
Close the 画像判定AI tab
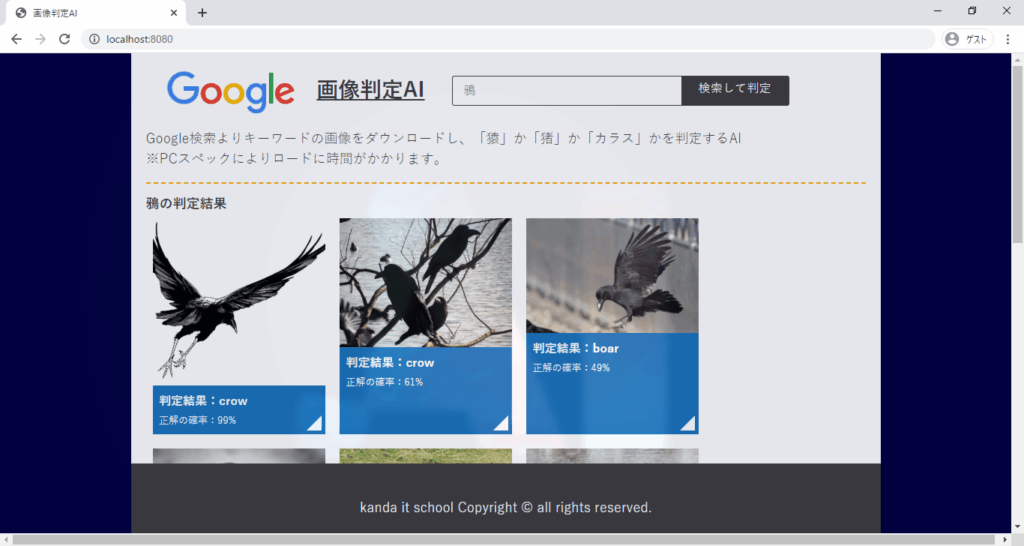(174, 13)
